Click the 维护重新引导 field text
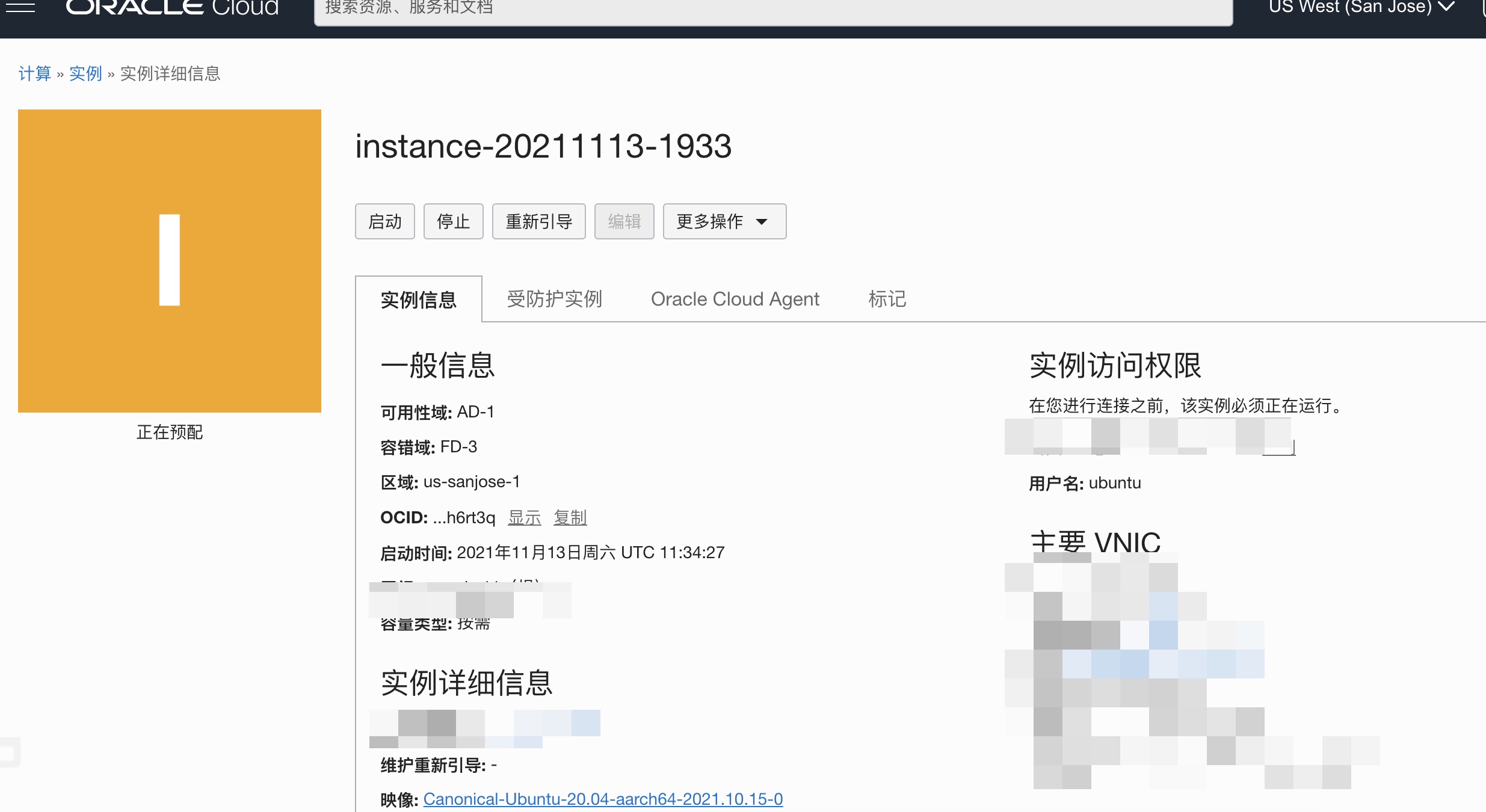The image size is (1486, 812). pos(439,765)
